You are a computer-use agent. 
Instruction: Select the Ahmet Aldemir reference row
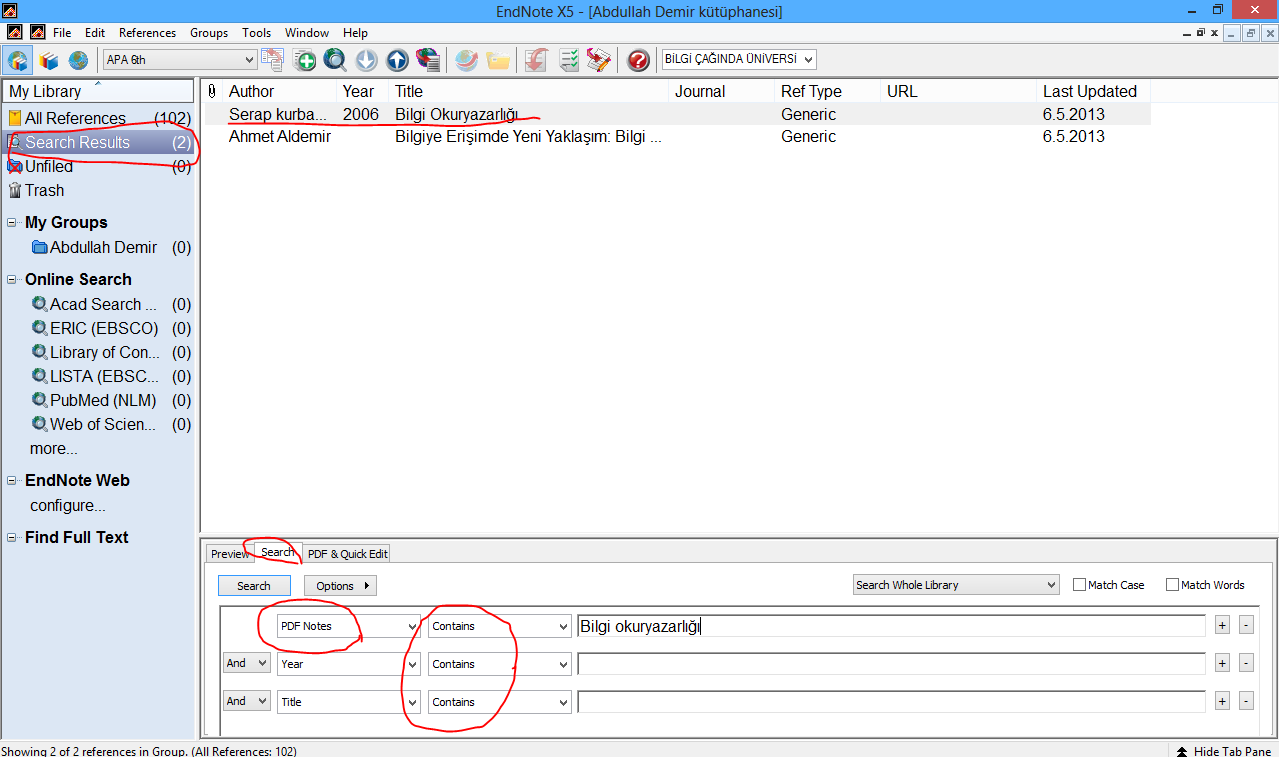pos(678,137)
